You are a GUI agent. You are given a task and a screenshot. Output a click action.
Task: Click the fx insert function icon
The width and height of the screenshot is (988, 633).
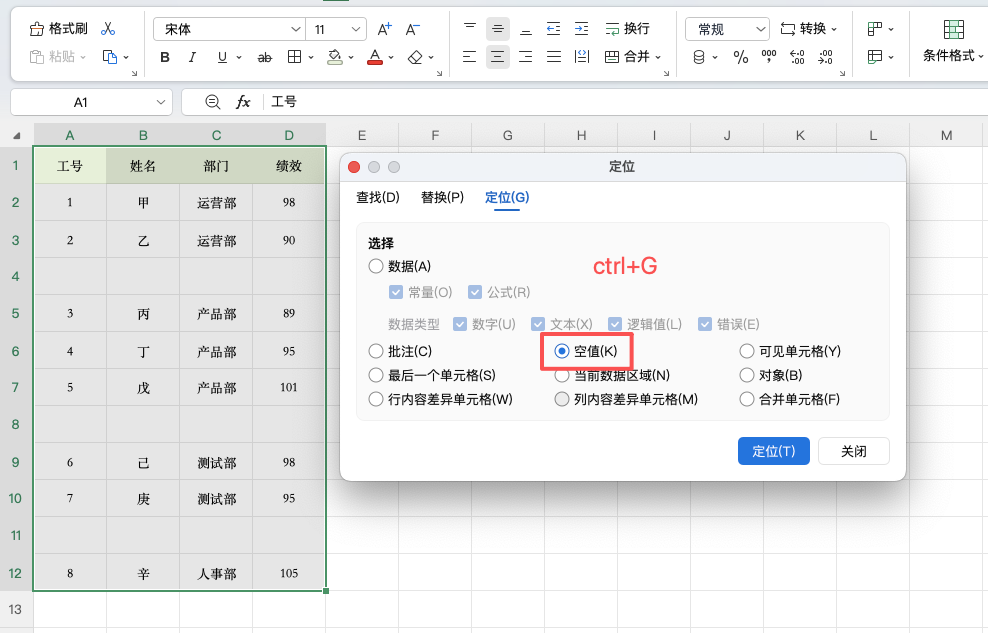(x=243, y=101)
